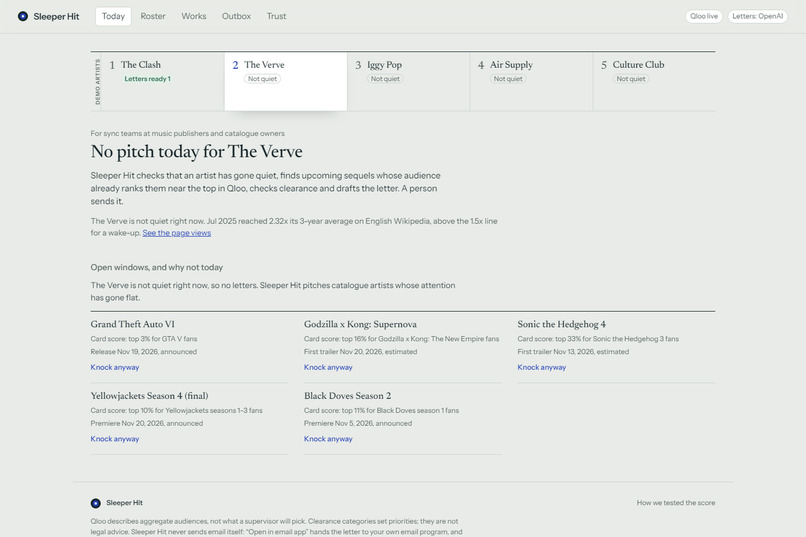Viewport: 806px width, 537px height.
Task: Click the Letters ready 1 label
Action: point(148,79)
